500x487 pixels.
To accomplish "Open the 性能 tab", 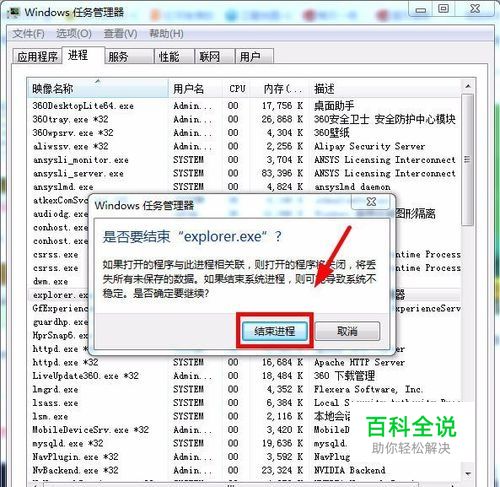I will pyautogui.click(x=174, y=56).
